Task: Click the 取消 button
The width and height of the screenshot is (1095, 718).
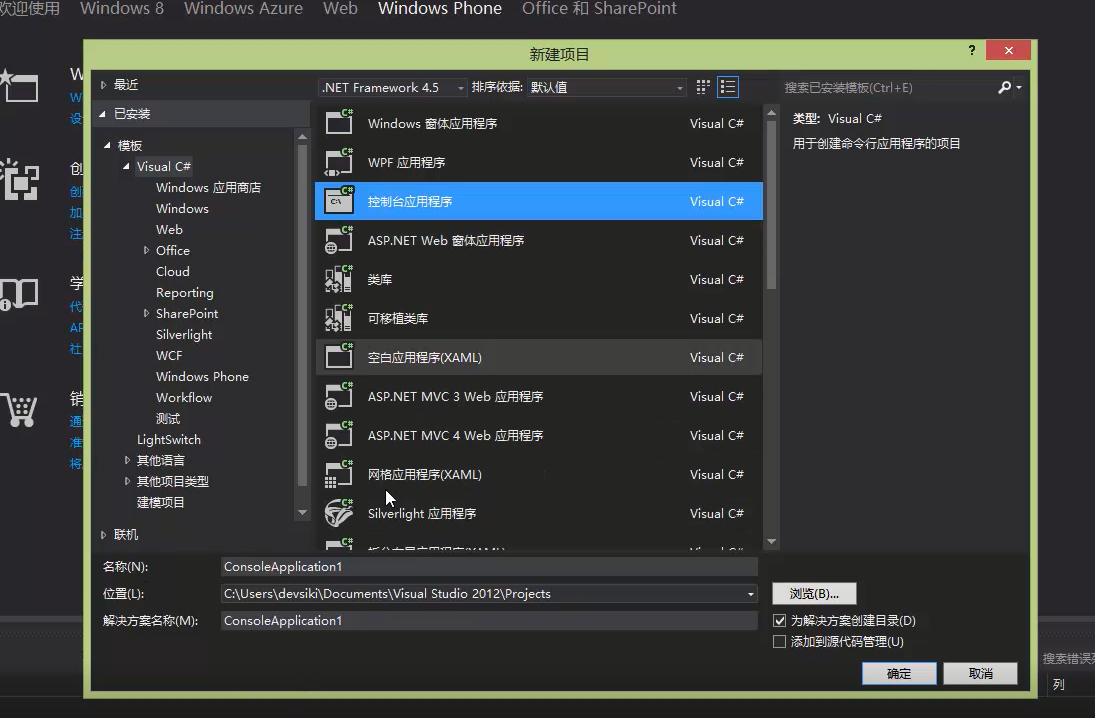Action: (980, 673)
